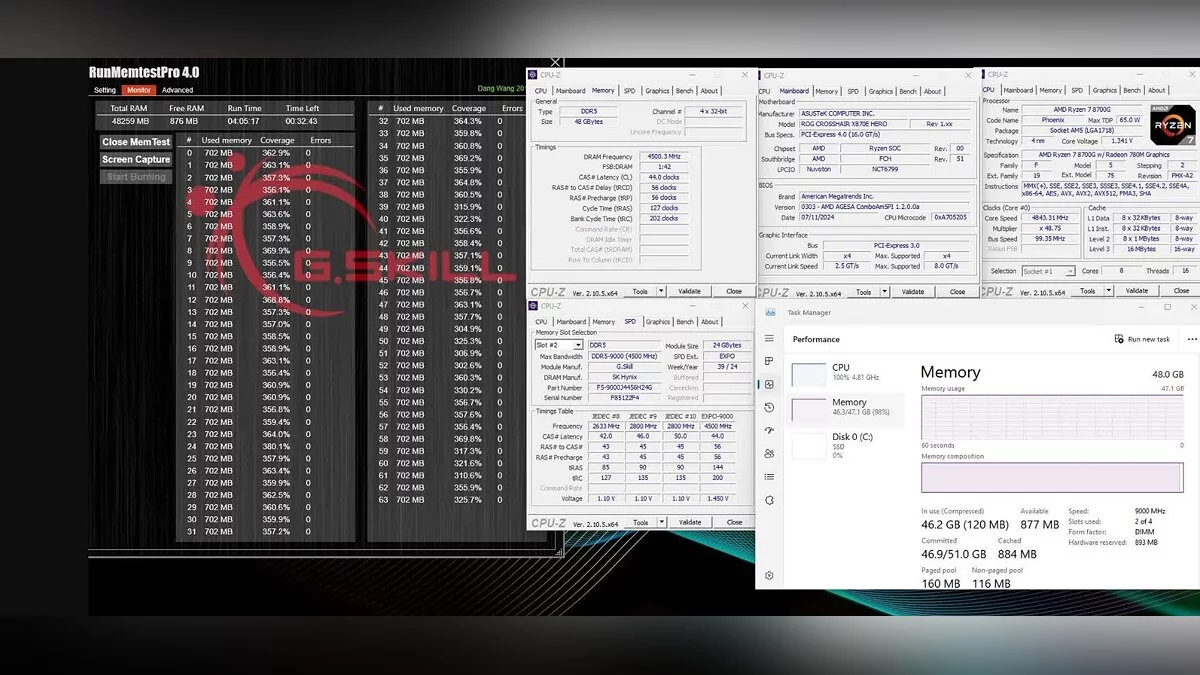Click CAS# Latency value 44.0 clocks
The height and width of the screenshot is (675, 1200).
[x=663, y=177]
